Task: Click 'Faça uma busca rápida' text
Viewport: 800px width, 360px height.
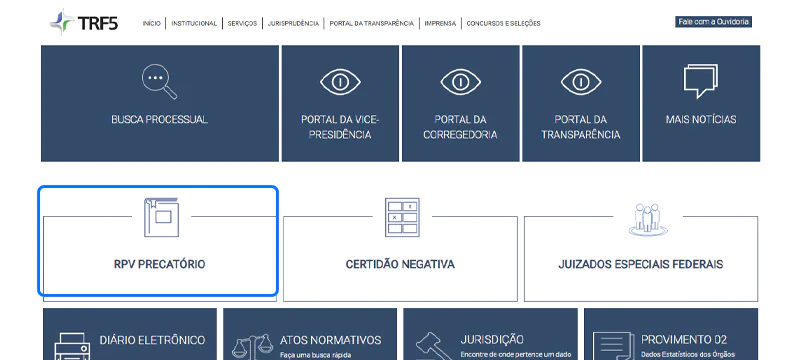Action: tap(316, 355)
